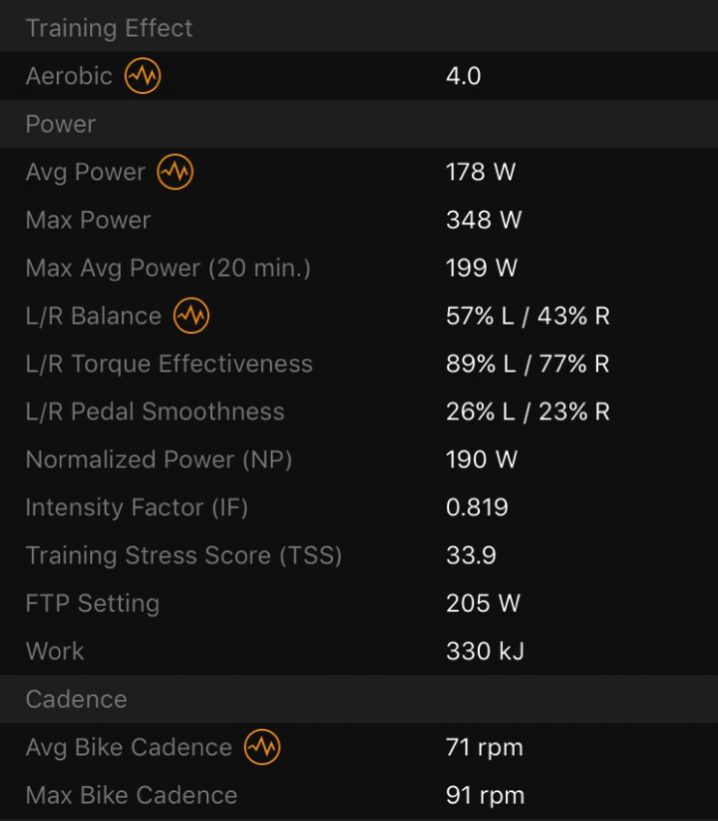Open the L/R Balance chart icon
This screenshot has width=718, height=821.
point(191,316)
